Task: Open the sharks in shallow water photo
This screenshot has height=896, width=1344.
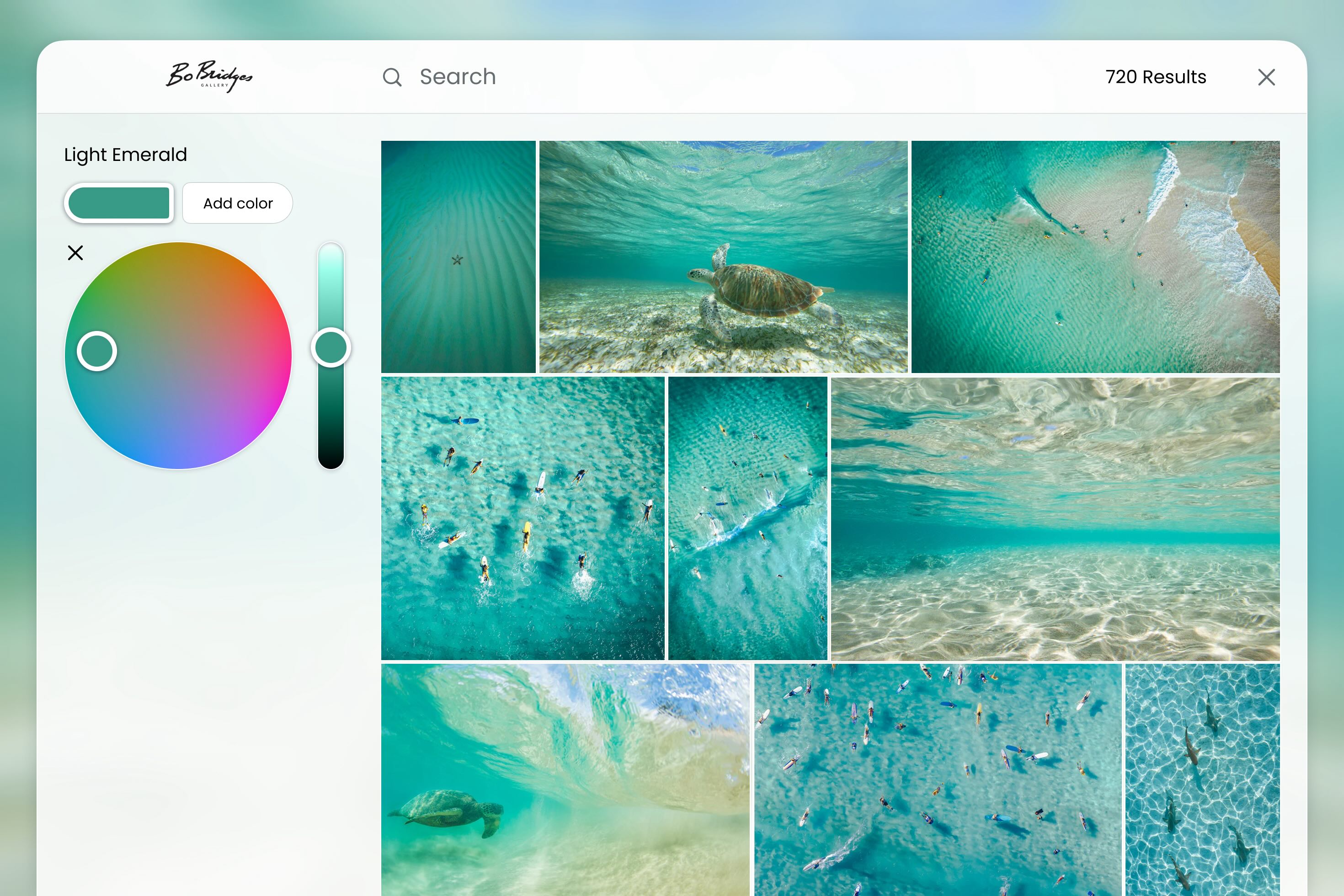Action: pyautogui.click(x=1202, y=779)
